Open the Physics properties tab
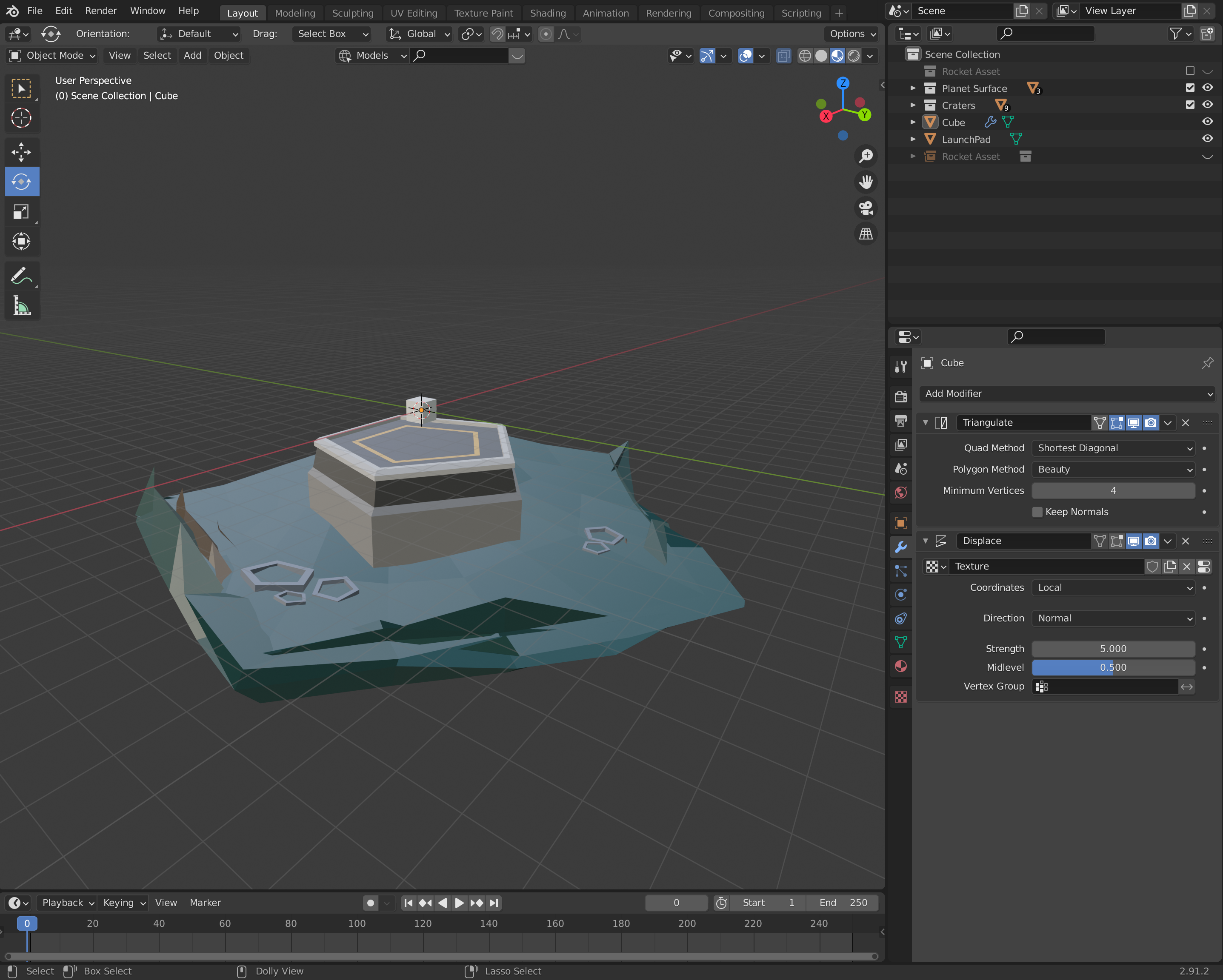This screenshot has height=980, width=1223. pos(900,594)
